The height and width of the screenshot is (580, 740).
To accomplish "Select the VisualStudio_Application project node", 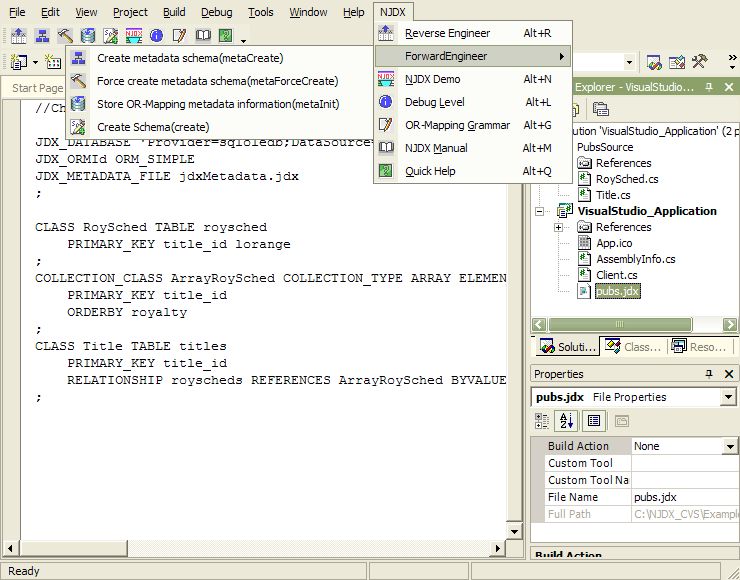I will tap(647, 211).
